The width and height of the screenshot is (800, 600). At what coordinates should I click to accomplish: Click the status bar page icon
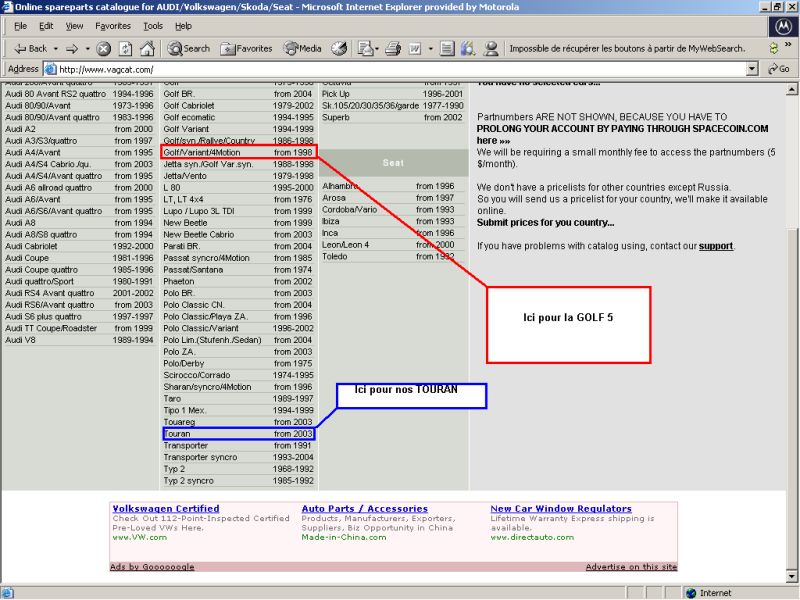click(7, 593)
